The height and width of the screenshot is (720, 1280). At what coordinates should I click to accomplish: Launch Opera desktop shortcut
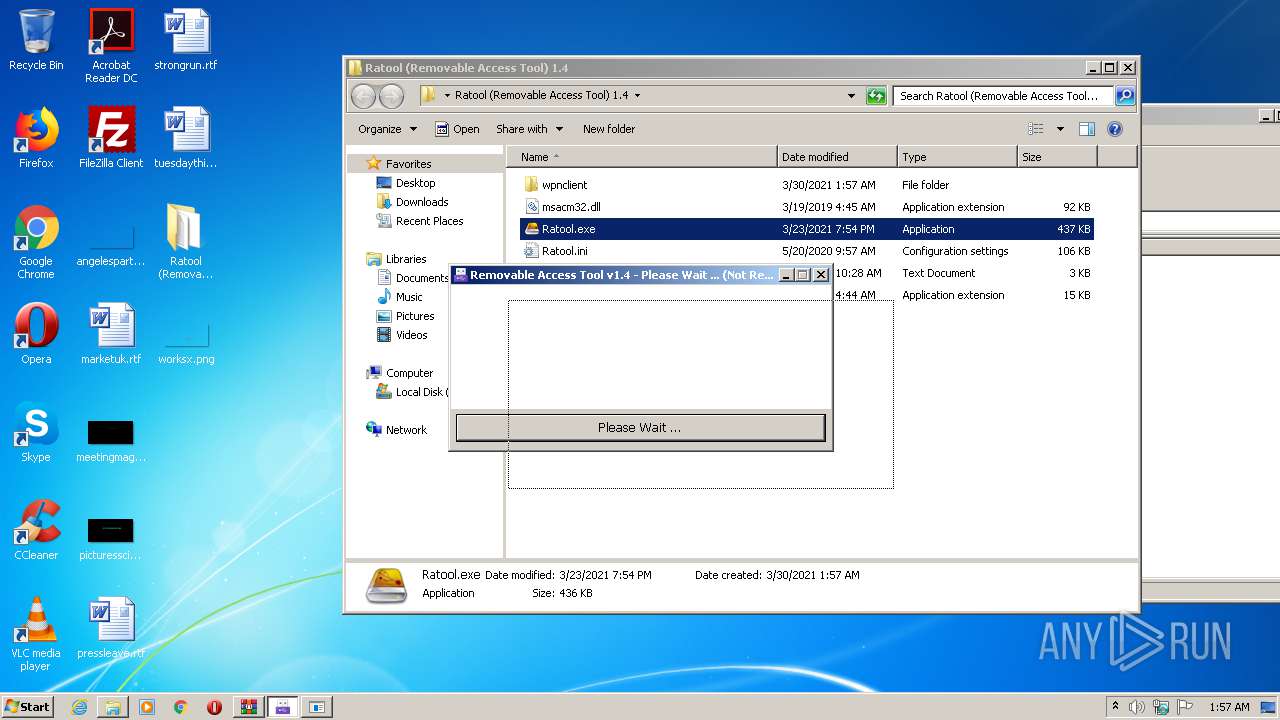36,334
